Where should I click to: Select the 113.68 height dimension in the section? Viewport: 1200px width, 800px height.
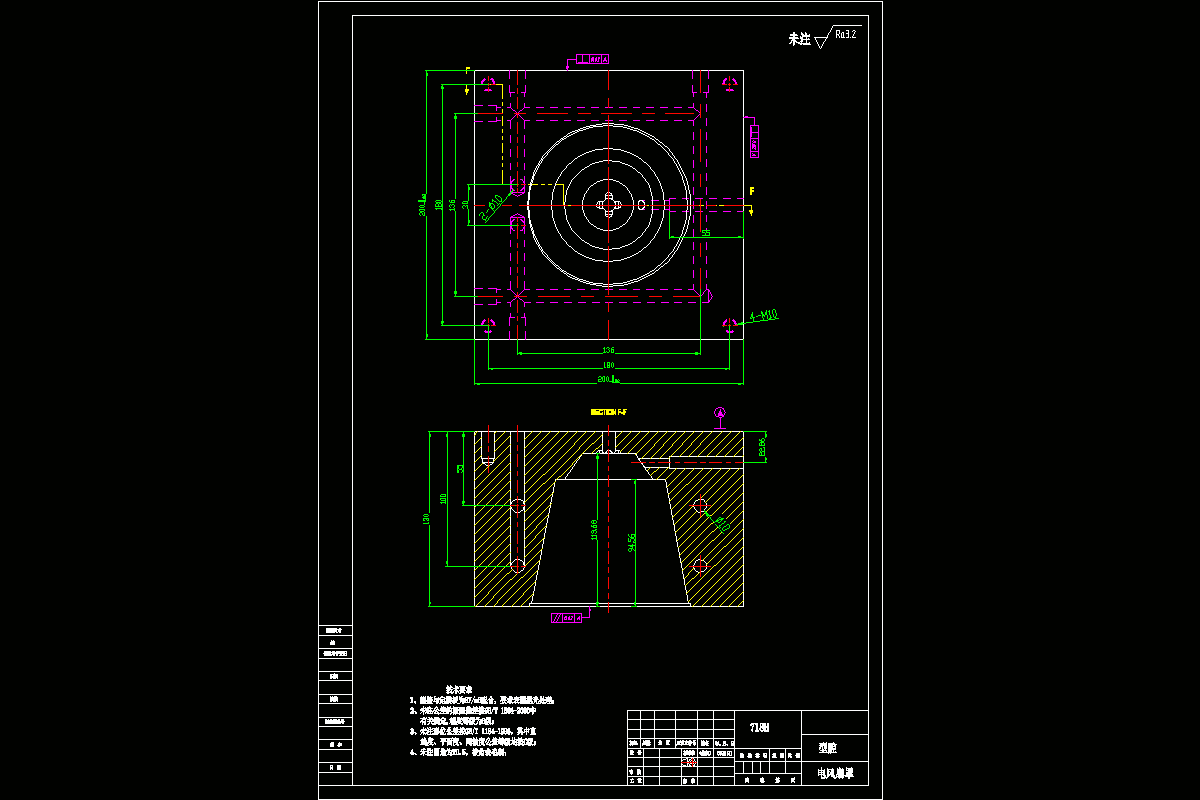coord(594,530)
